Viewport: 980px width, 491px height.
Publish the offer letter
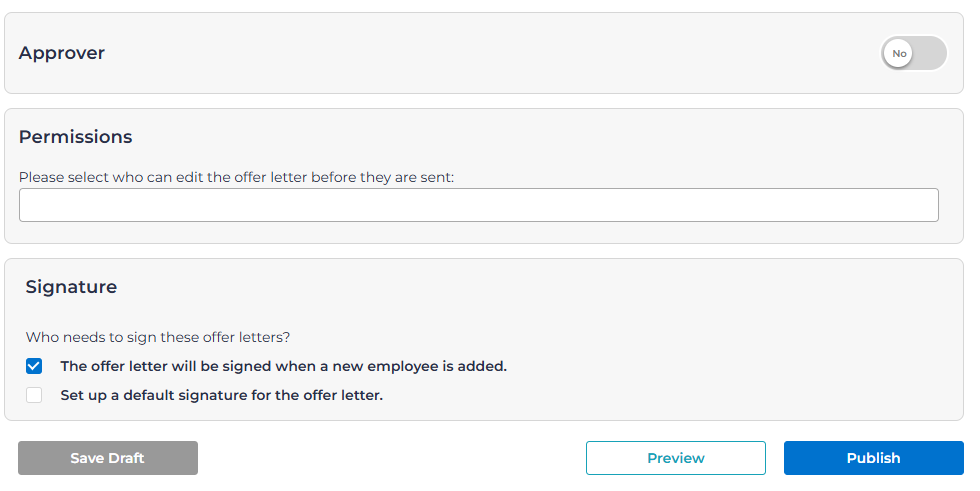[x=873, y=458]
